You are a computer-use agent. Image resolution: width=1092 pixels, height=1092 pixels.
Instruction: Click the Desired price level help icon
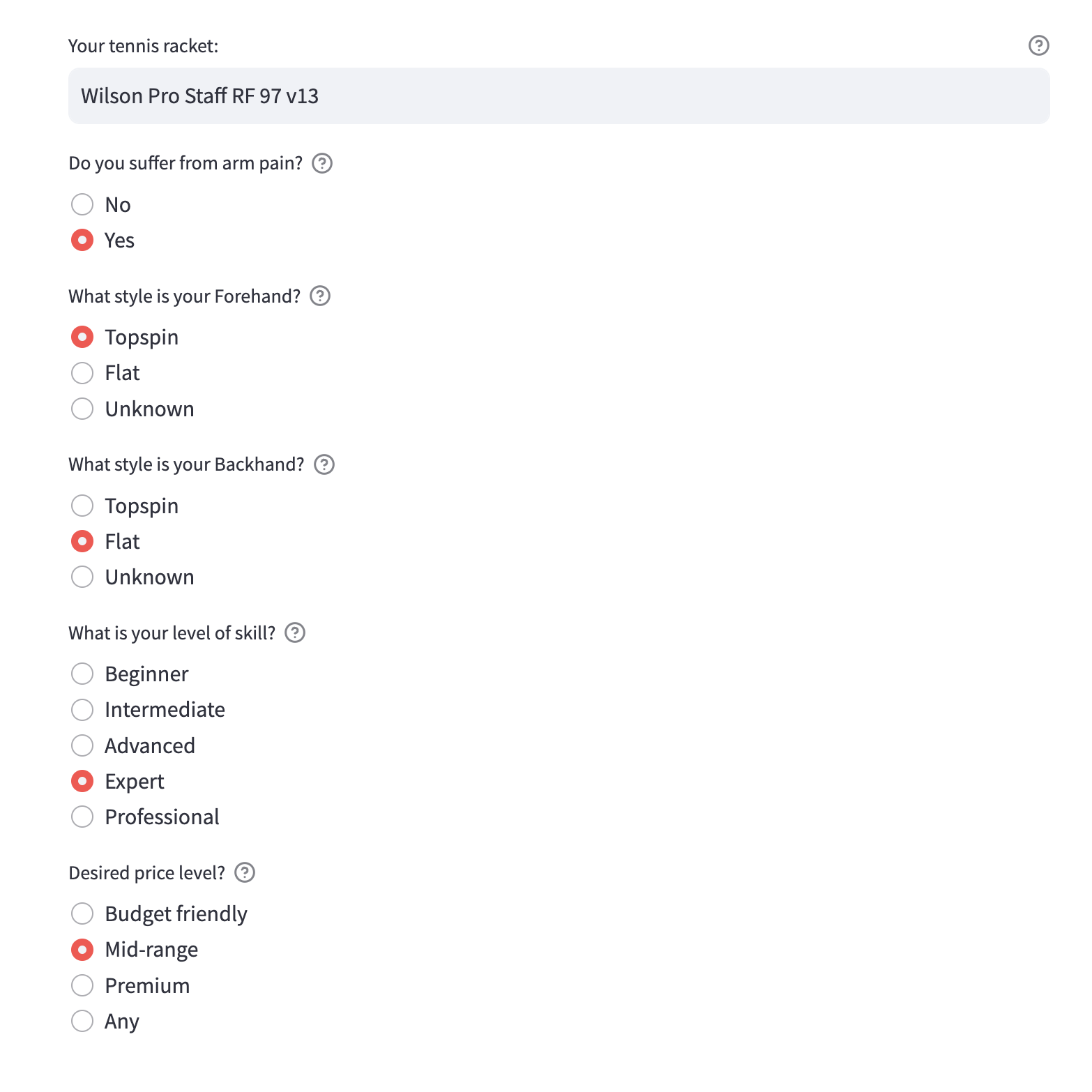click(244, 872)
